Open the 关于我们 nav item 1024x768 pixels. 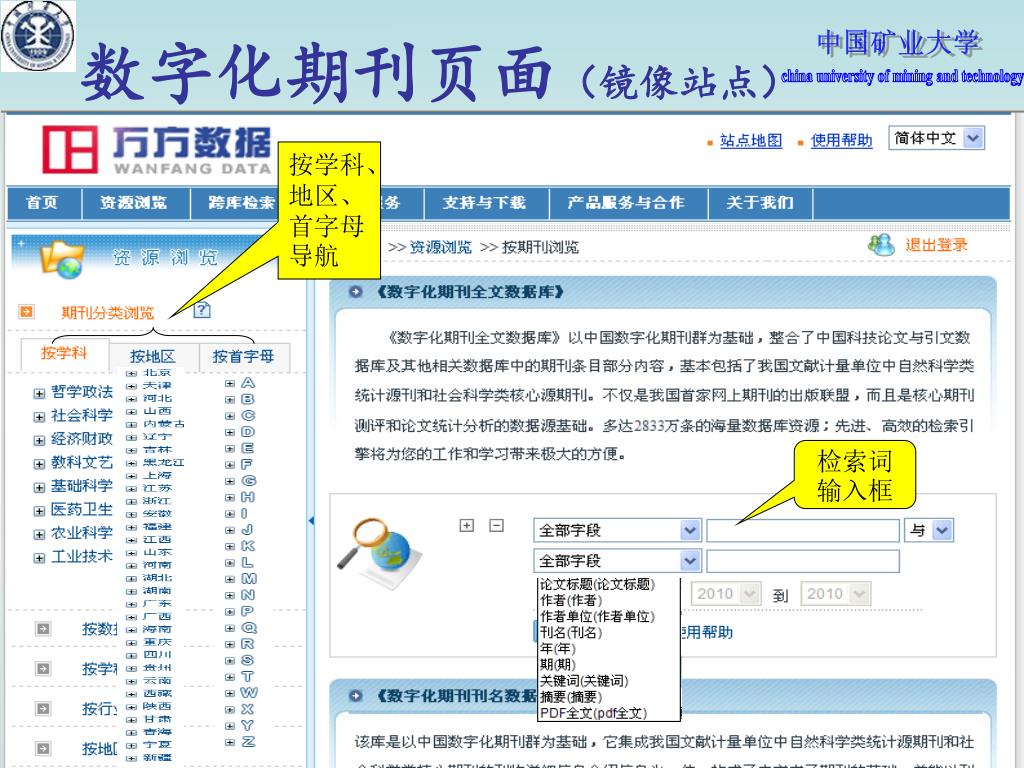click(x=760, y=203)
